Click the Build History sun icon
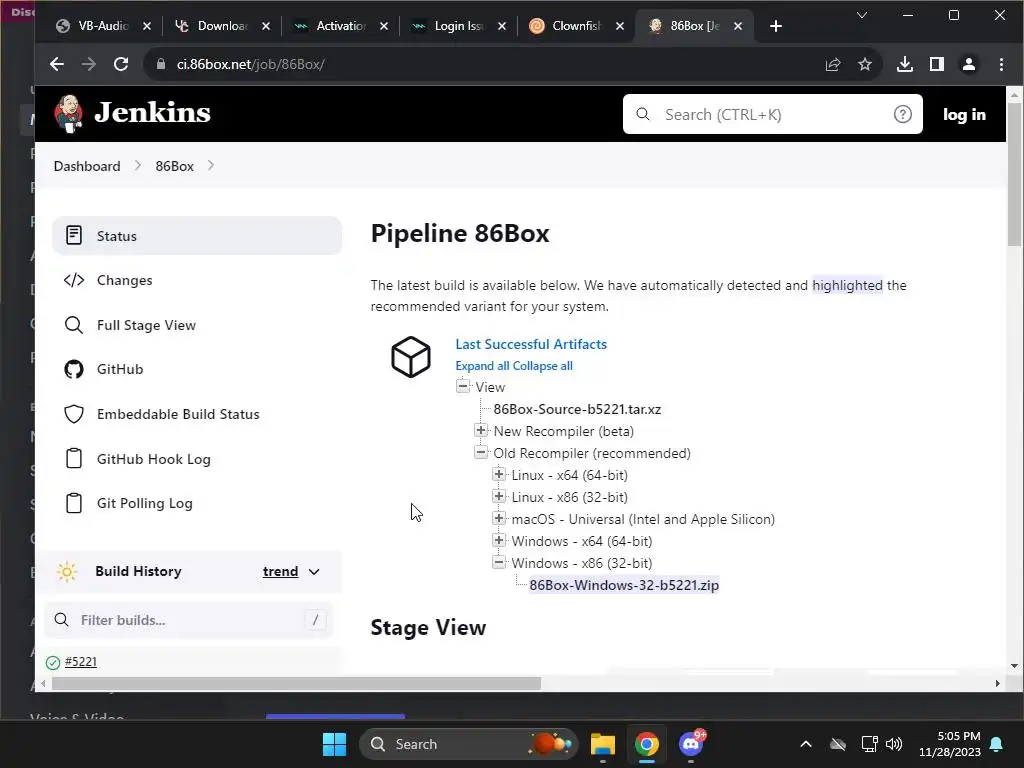 click(x=67, y=571)
